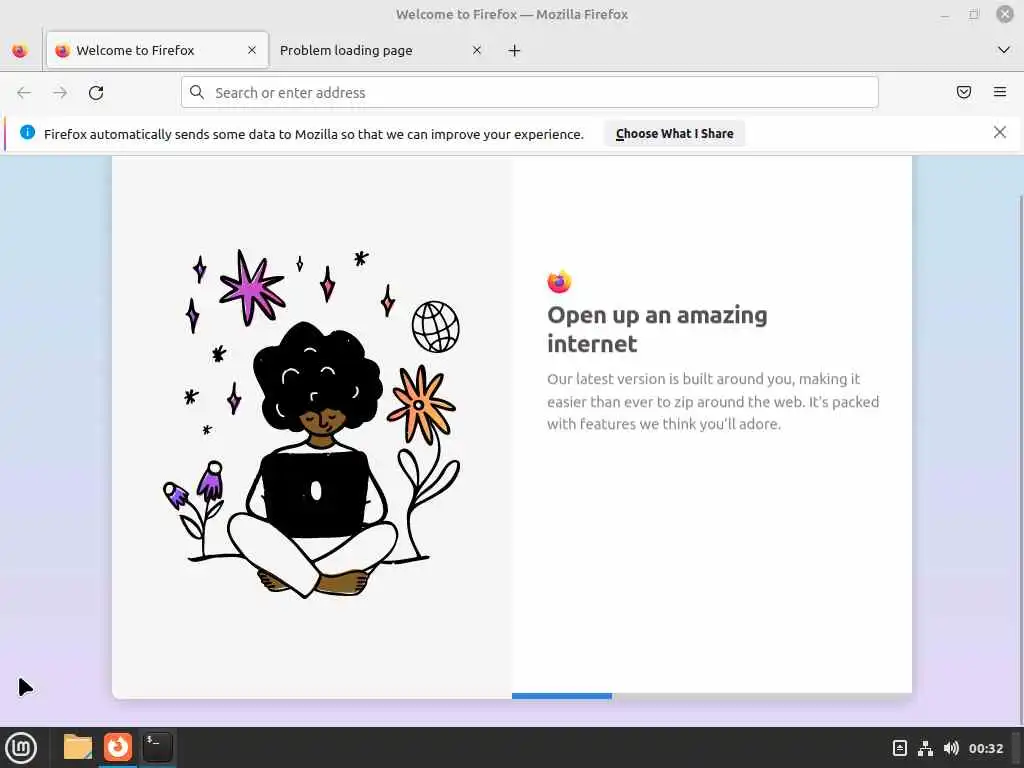This screenshot has width=1024, height=768.
Task: Go forward one page
Action: pyautogui.click(x=60, y=93)
